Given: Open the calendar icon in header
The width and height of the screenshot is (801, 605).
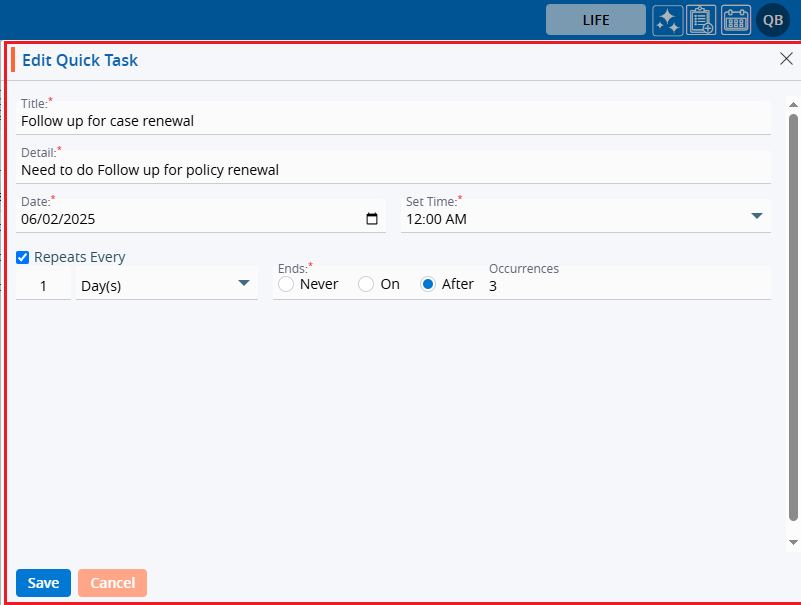Looking at the screenshot, I should pyautogui.click(x=736, y=20).
